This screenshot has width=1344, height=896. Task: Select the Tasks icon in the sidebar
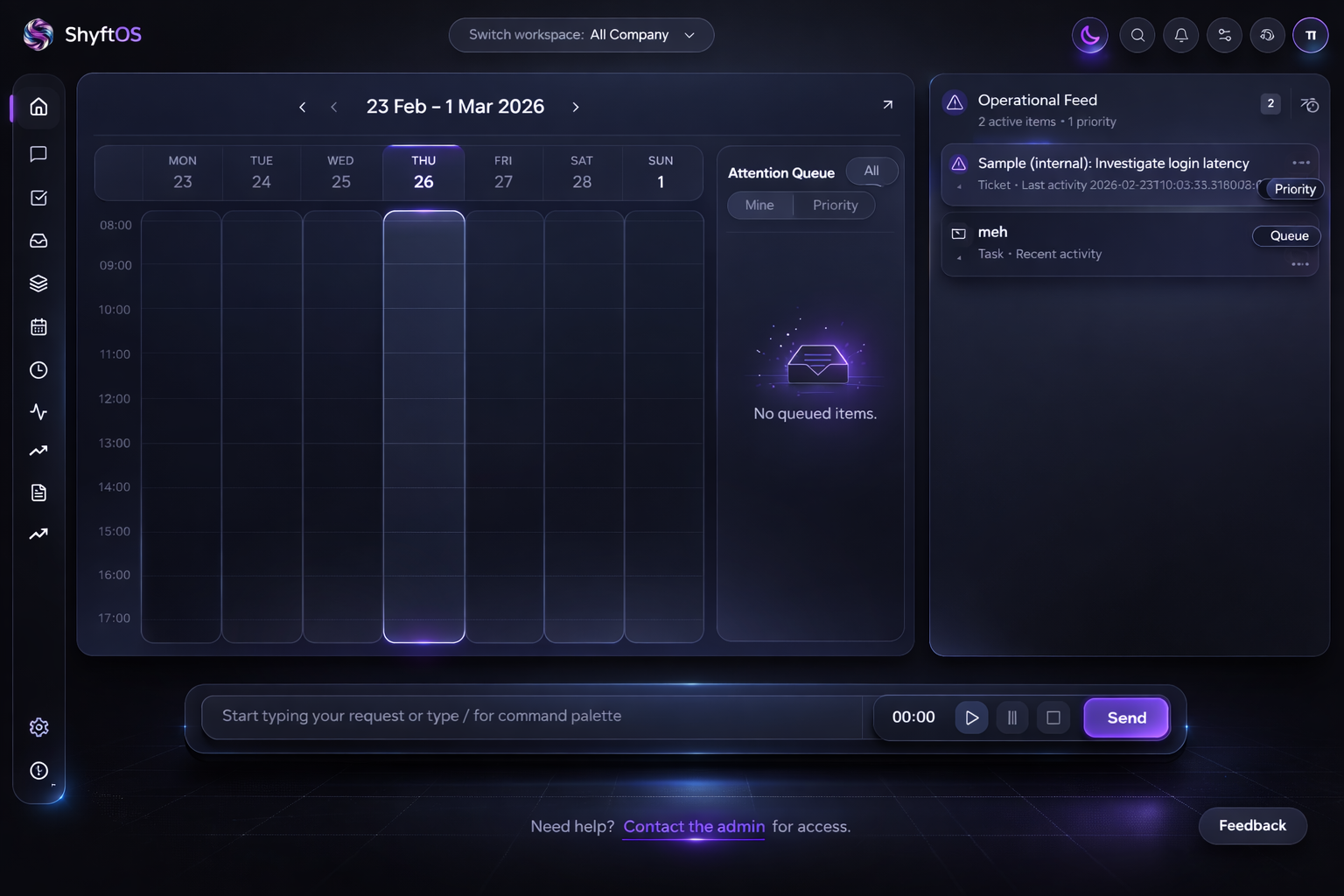(x=38, y=197)
